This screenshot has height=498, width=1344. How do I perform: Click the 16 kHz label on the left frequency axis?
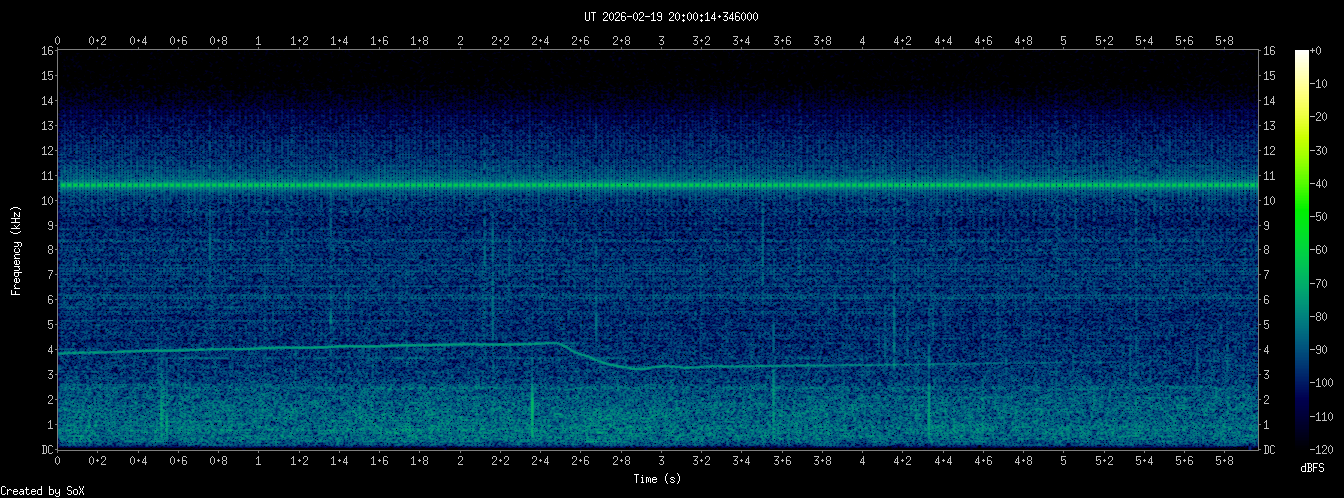tap(47, 51)
